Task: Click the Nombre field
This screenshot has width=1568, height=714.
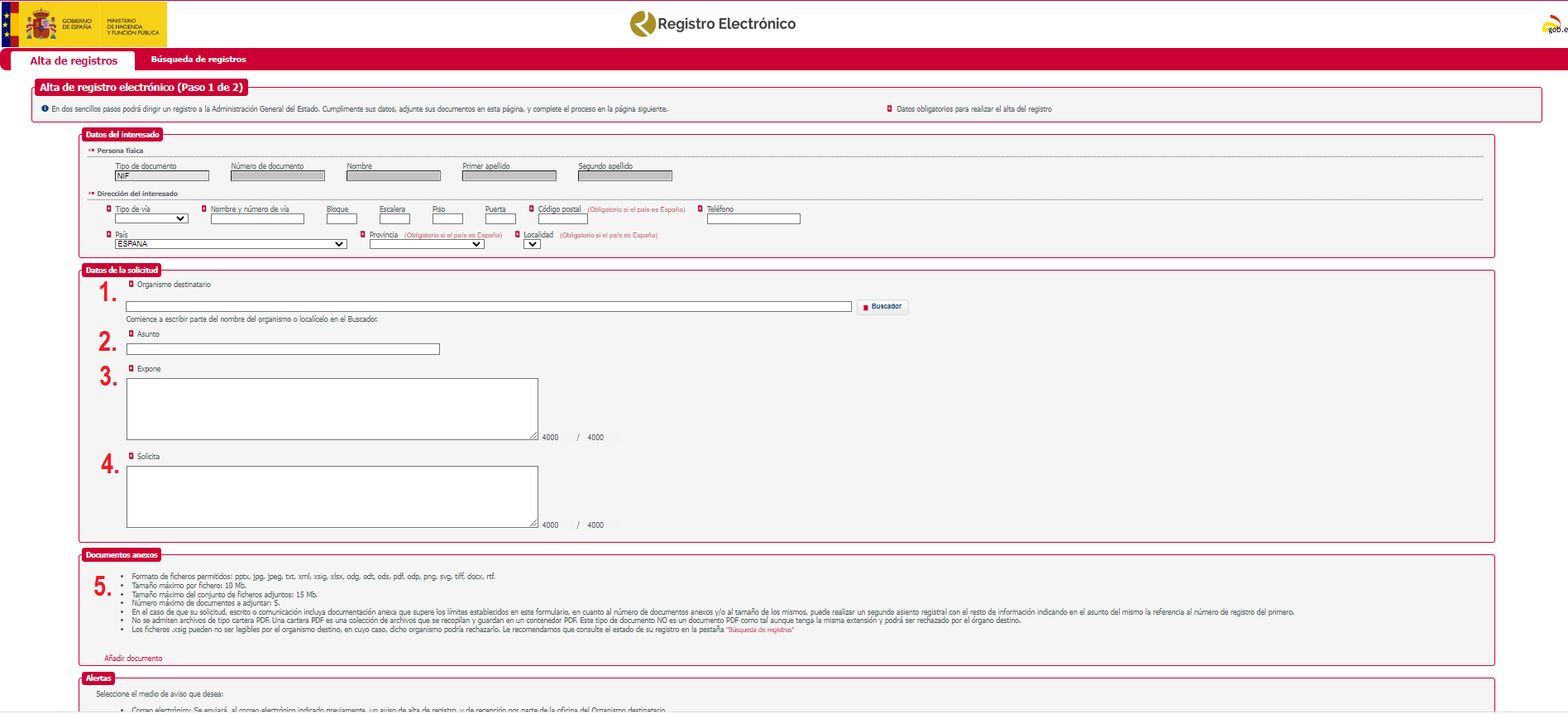Action: 394,175
